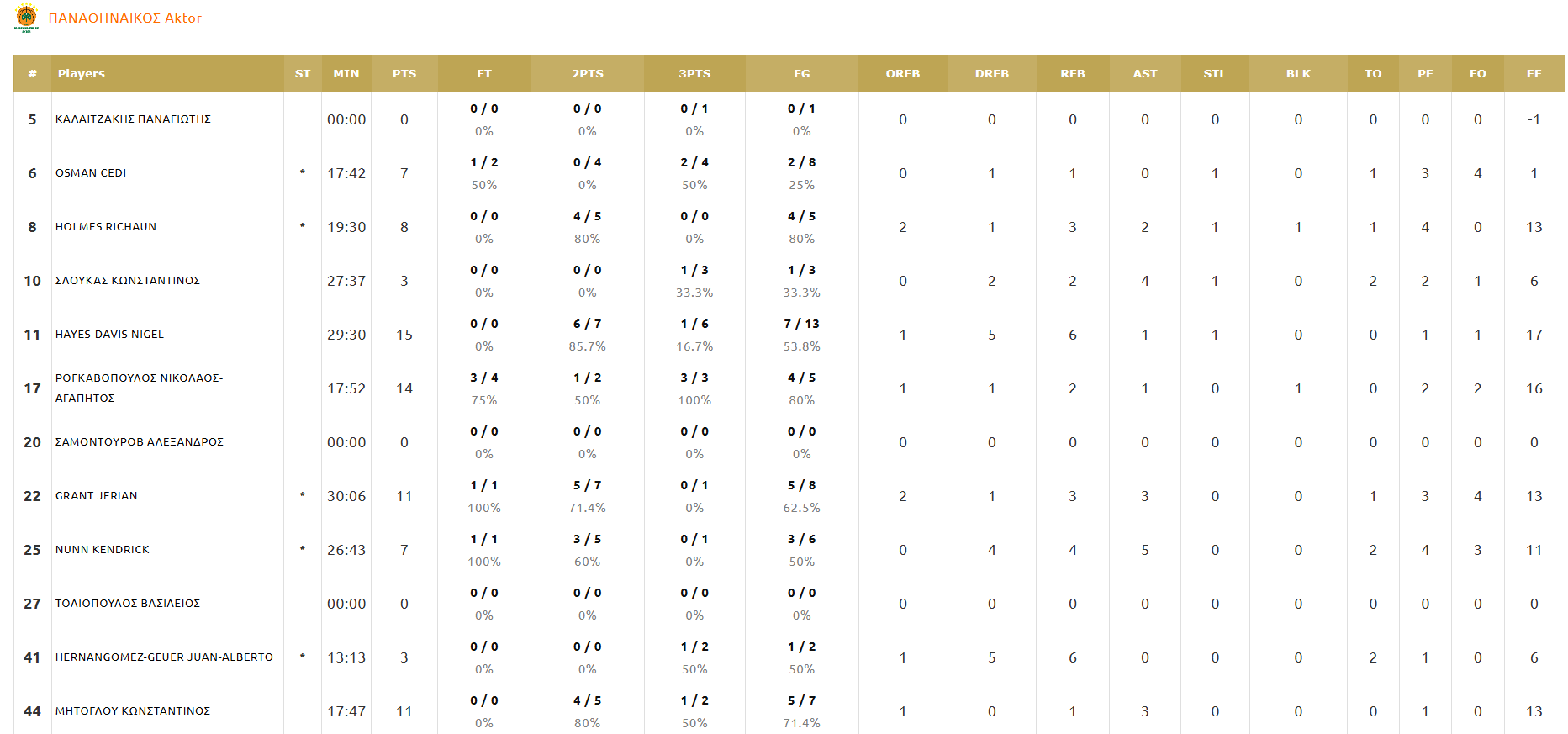Screen dimensions: 1568x734
Task: Select player ΣΛΟΥΚΑΣ ΚΩΝΣΤΑΝΤΙΝΟΣ
Action: tap(128, 281)
